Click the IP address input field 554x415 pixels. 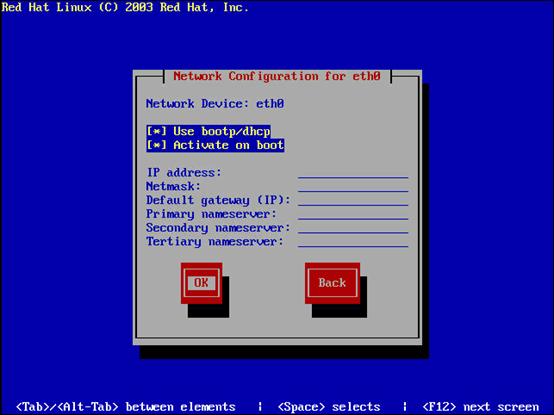(353, 173)
